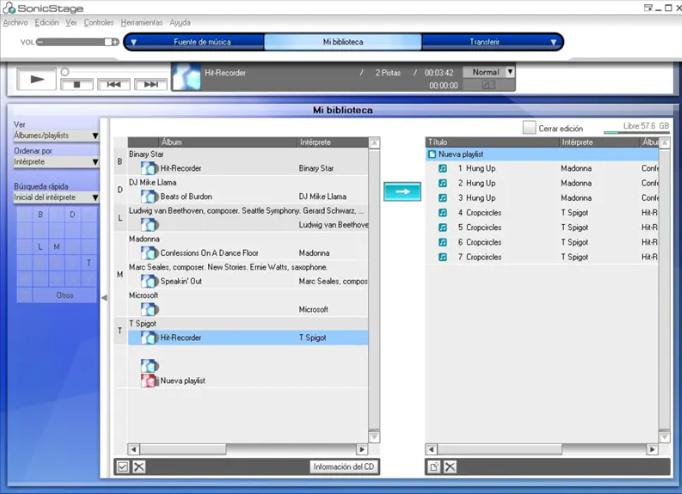The height and width of the screenshot is (494, 682).
Task: Filter artists by Otros
Action: click(x=64, y=295)
